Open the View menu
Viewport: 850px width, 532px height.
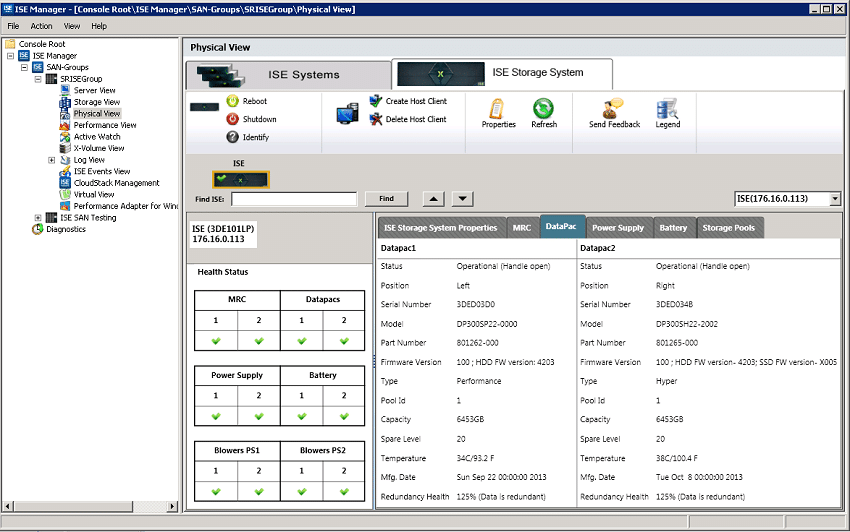[x=72, y=26]
